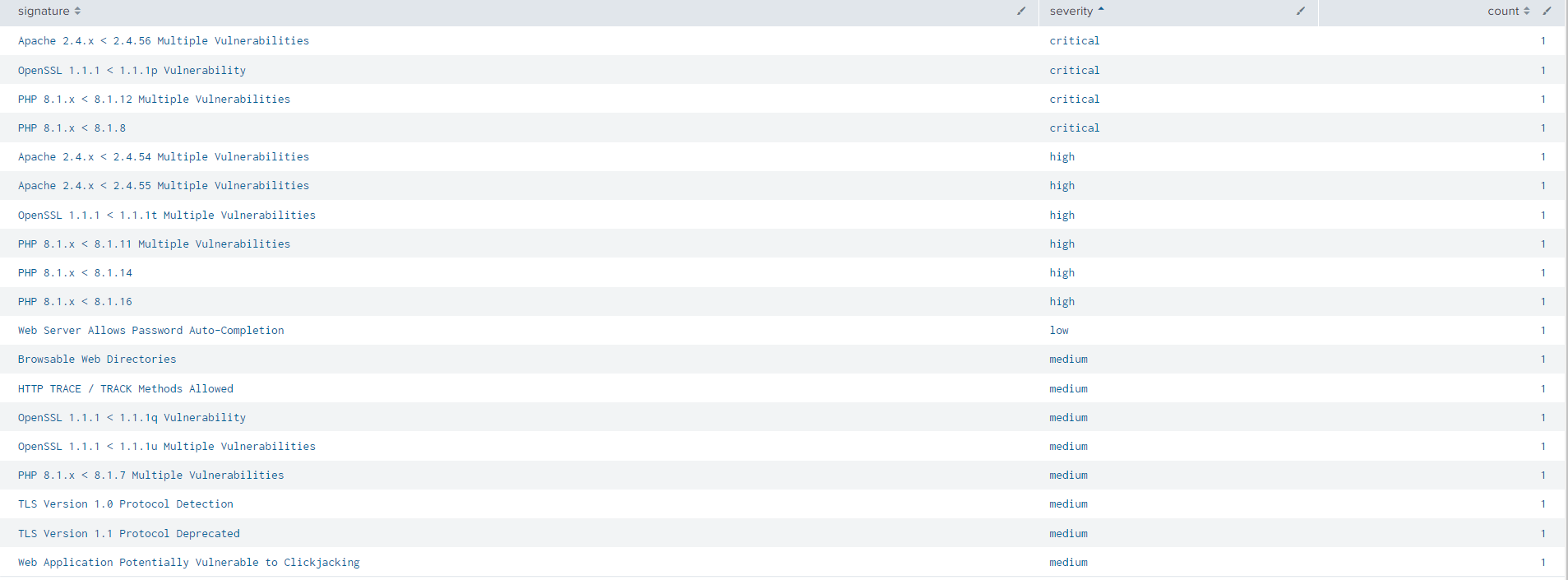Click low severity for Password Auto-Completion row
This screenshot has width=1568, height=580.
pos(1059,330)
